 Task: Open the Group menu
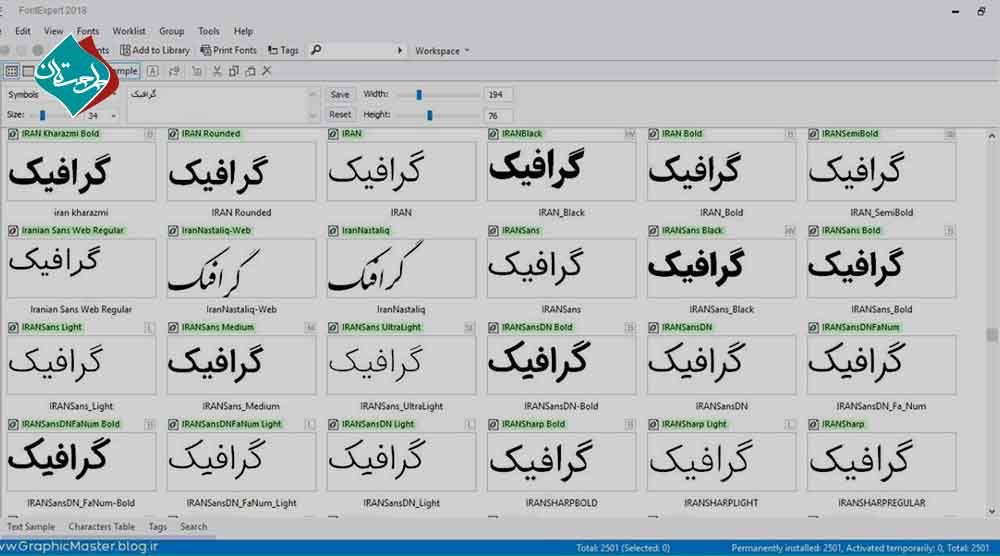click(x=172, y=31)
